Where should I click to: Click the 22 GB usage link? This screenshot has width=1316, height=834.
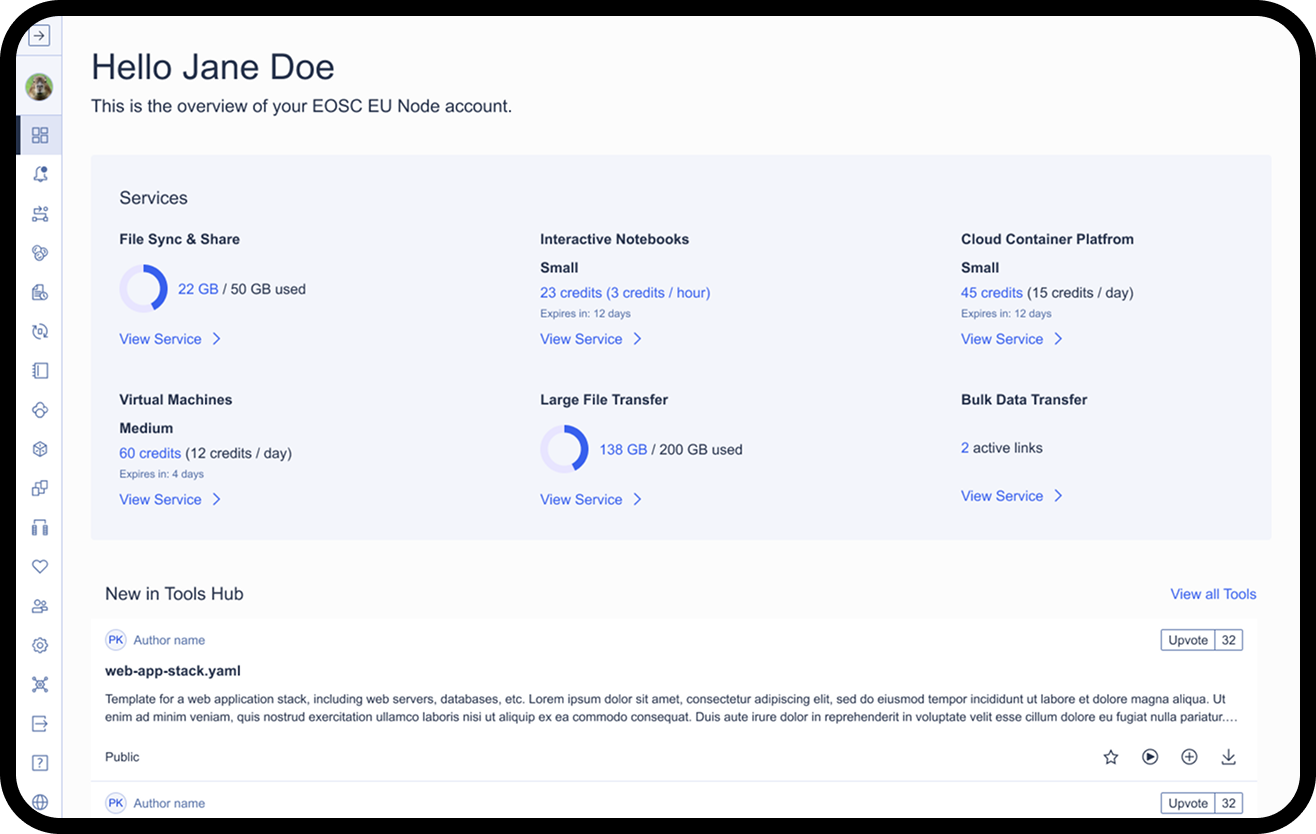point(198,289)
